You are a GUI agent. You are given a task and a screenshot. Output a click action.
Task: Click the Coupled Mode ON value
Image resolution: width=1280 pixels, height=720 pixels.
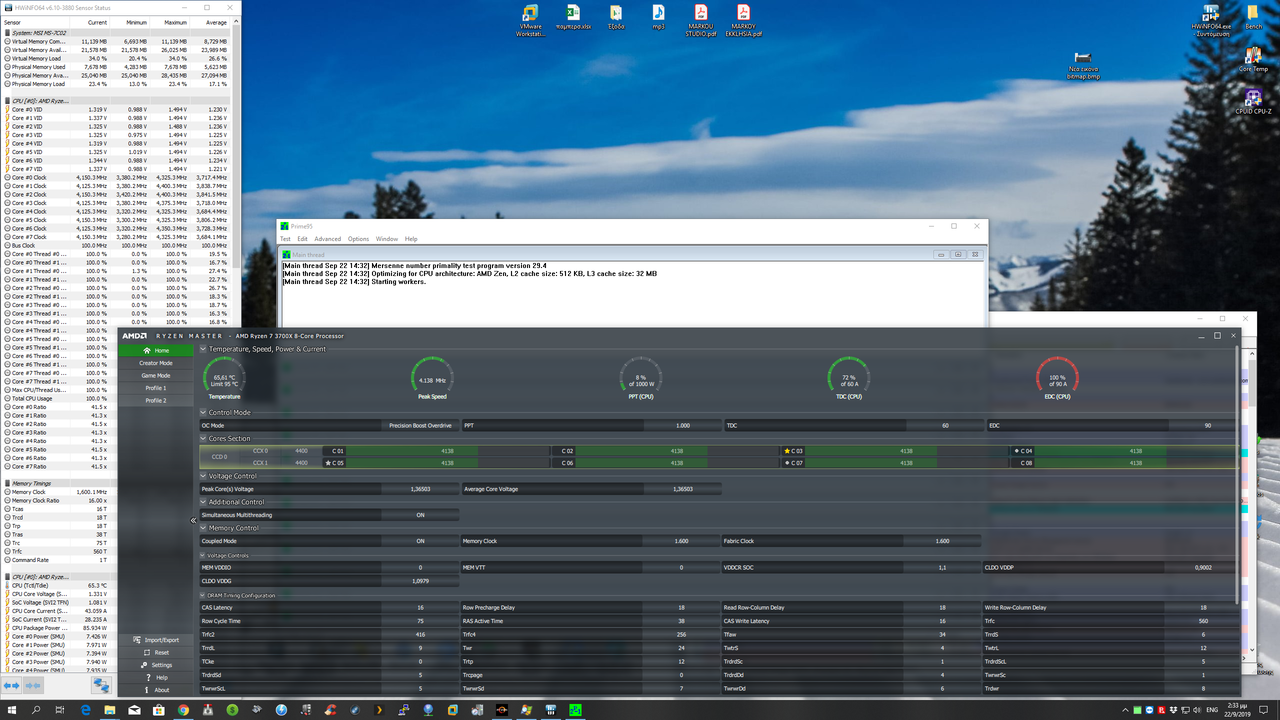click(420, 541)
